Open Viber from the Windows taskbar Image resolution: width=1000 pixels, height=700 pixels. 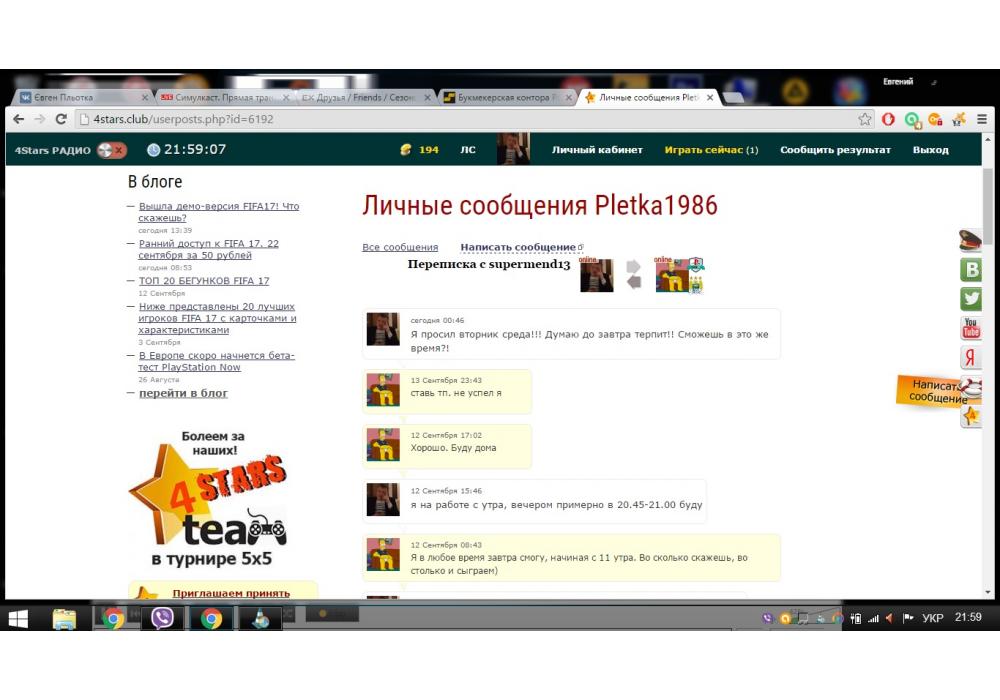pos(162,619)
